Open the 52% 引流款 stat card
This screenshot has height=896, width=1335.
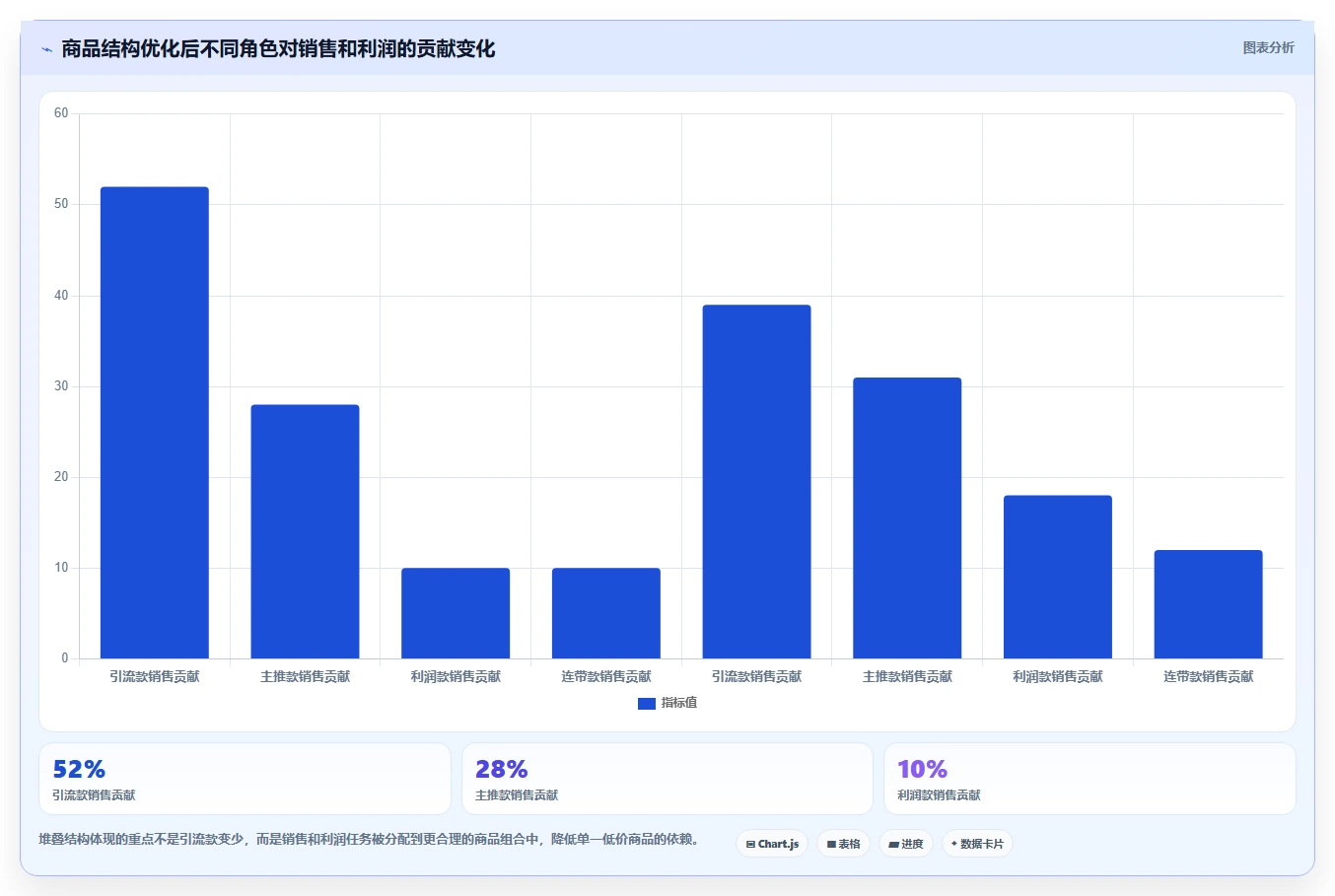[245, 779]
